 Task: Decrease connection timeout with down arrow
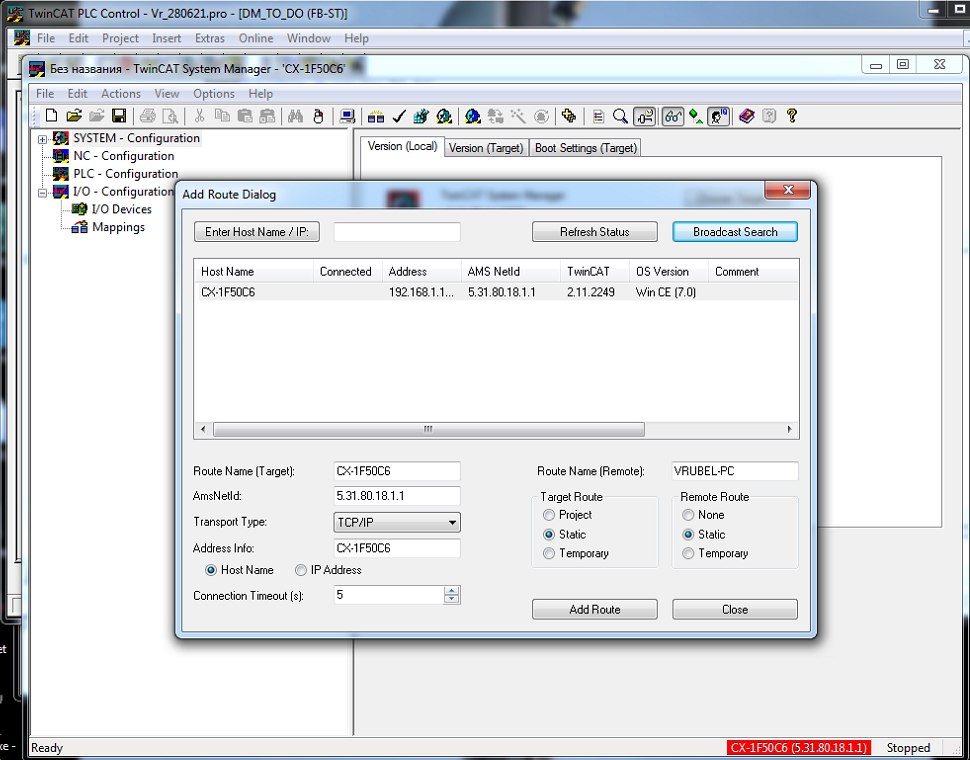point(452,600)
